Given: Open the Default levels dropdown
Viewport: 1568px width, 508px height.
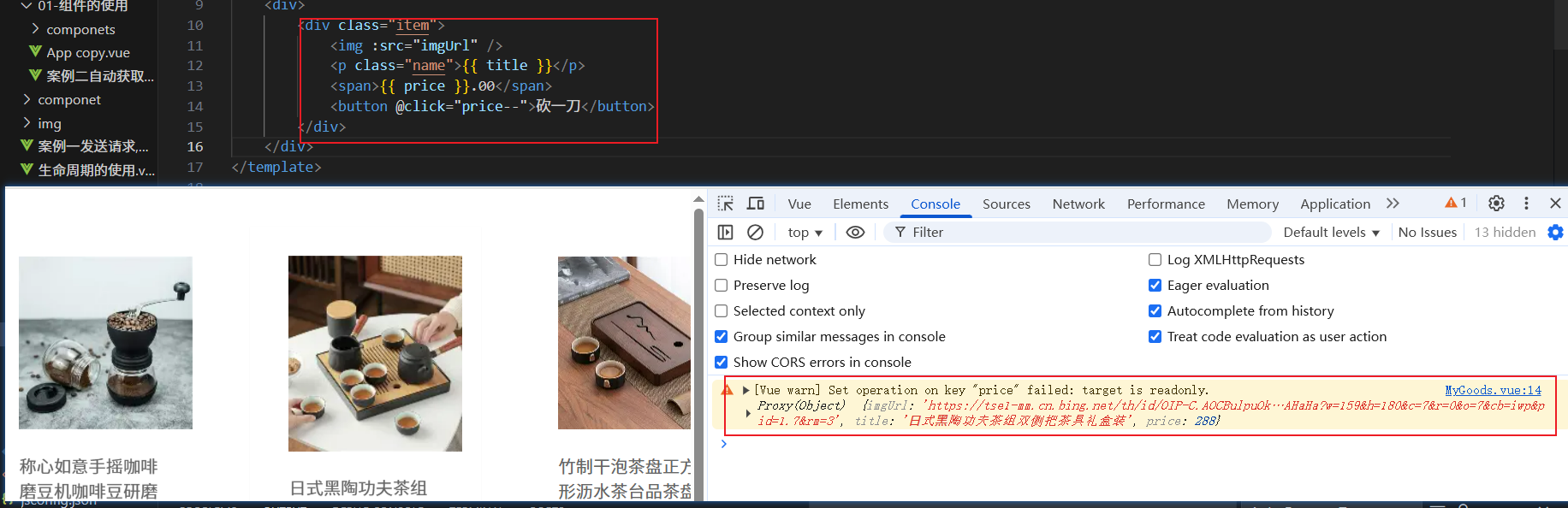Looking at the screenshot, I should (1331, 232).
